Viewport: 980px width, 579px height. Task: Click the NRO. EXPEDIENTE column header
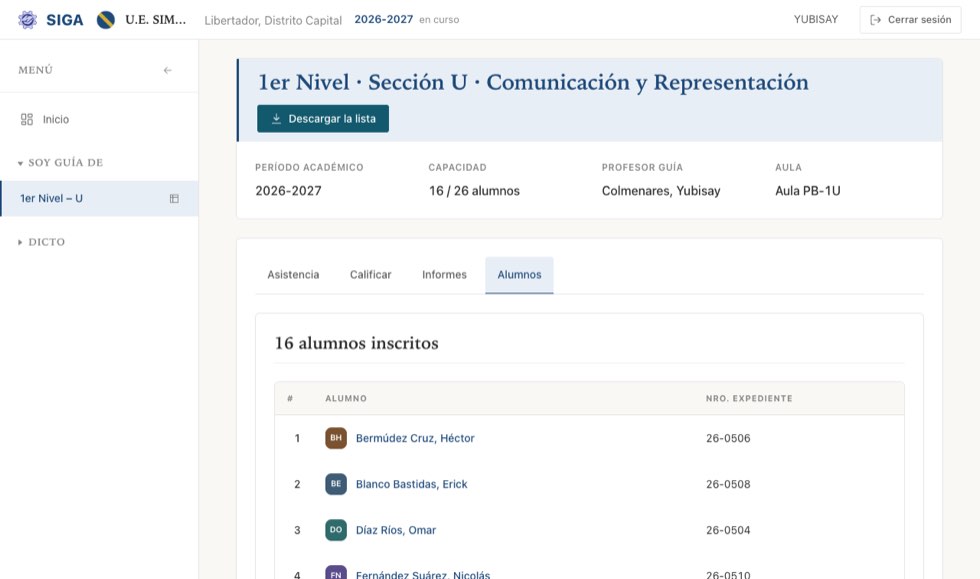(x=749, y=398)
